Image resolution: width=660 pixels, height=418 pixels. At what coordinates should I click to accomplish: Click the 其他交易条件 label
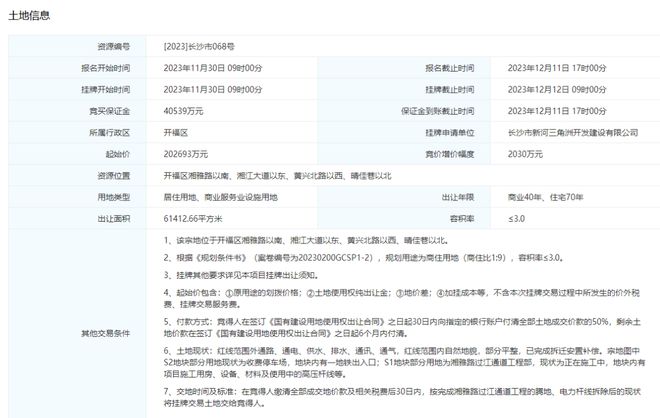pos(106,333)
